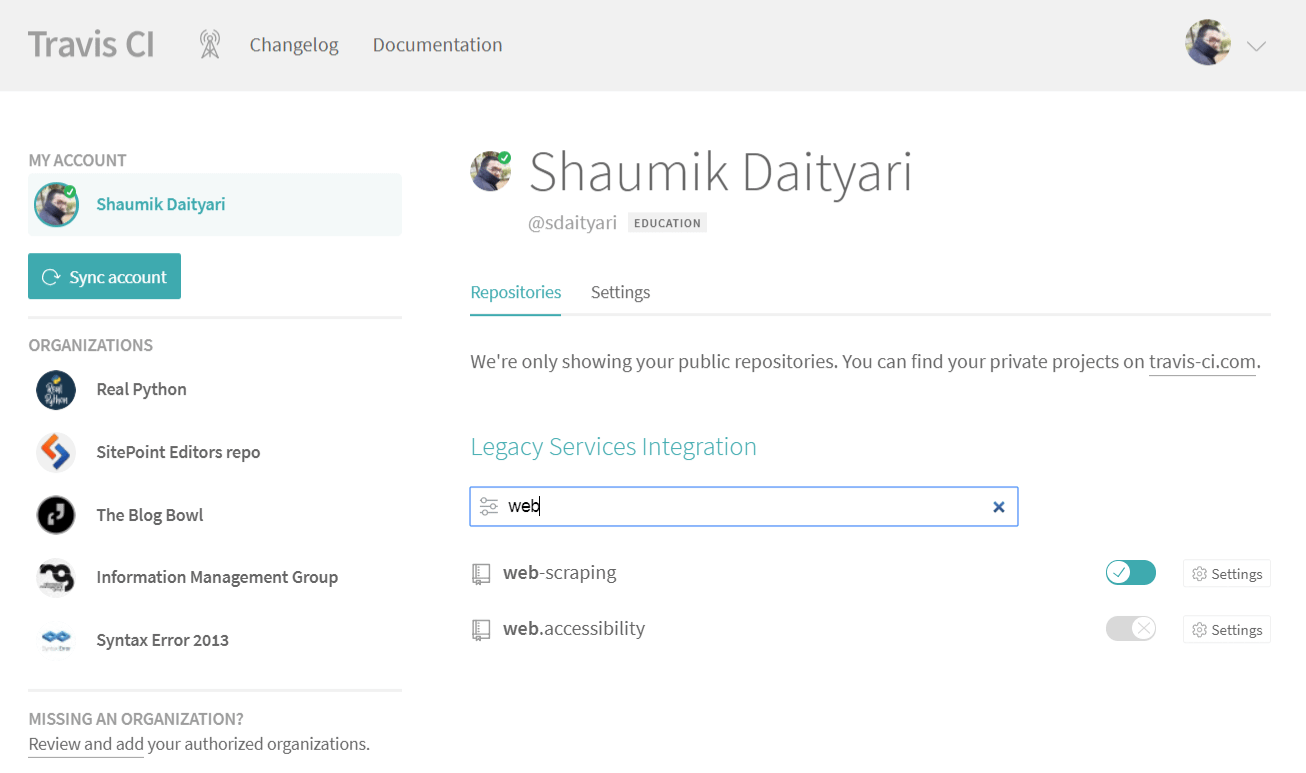
Task: Disable the web-scraping repository toggle
Action: click(x=1130, y=572)
